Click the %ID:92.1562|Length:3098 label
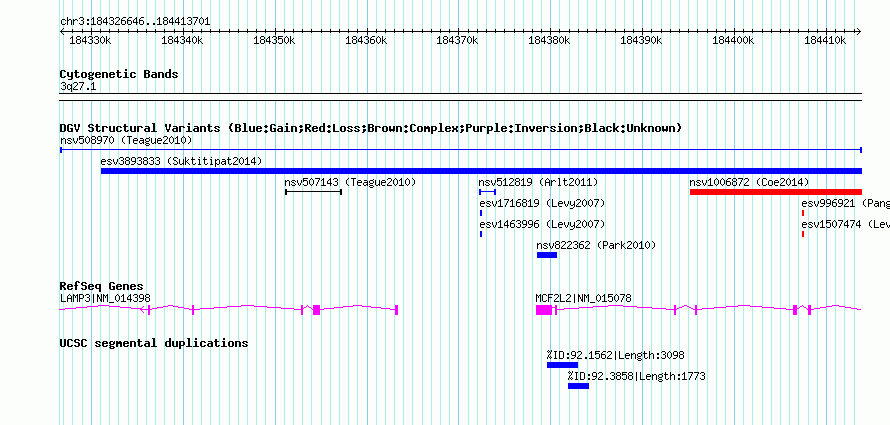The height and width of the screenshot is (425, 890). click(616, 355)
